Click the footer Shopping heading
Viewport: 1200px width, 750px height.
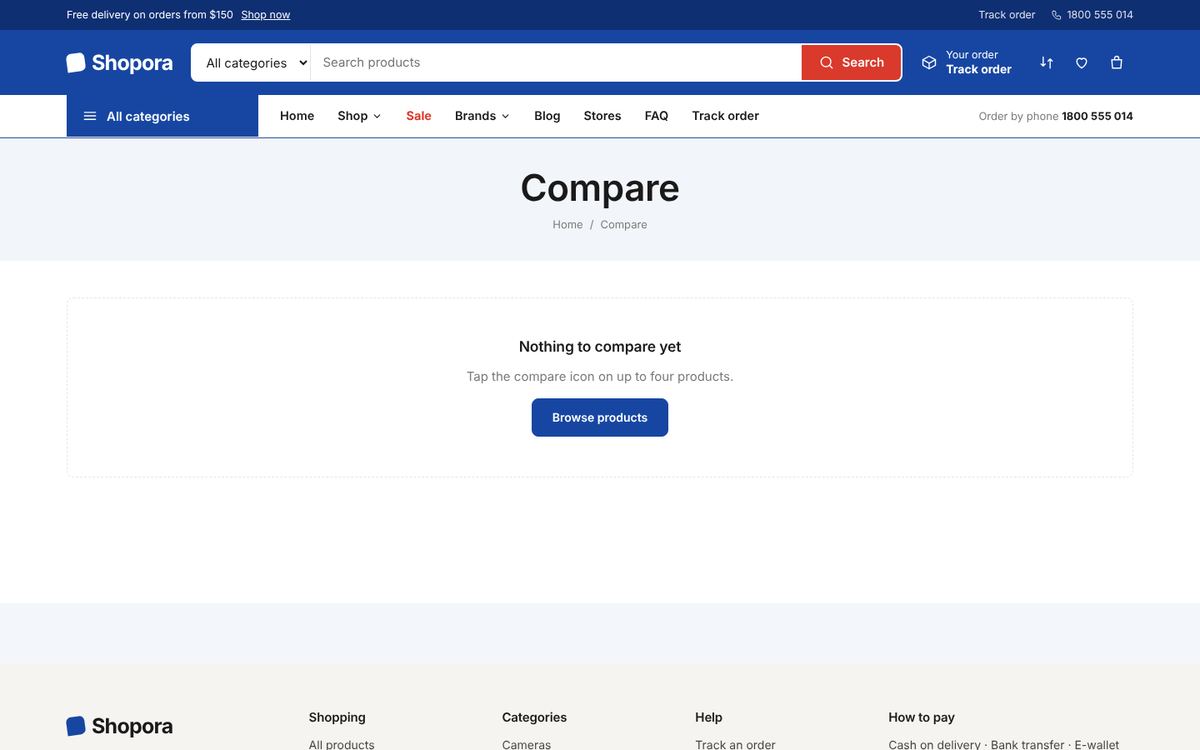(337, 717)
